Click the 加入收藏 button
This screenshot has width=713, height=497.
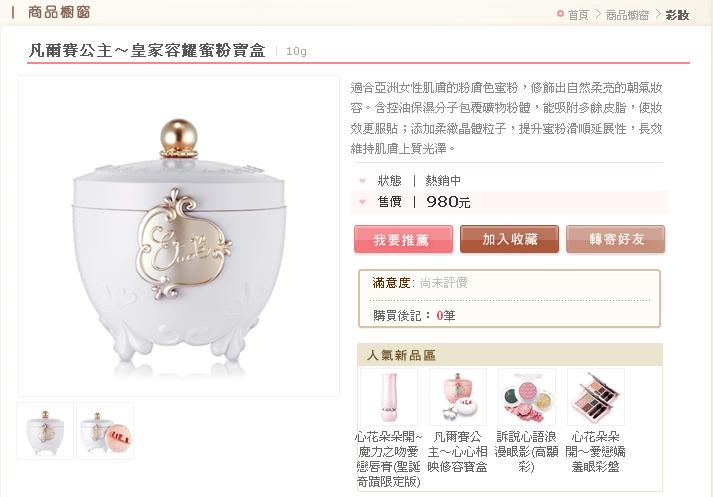tap(509, 239)
